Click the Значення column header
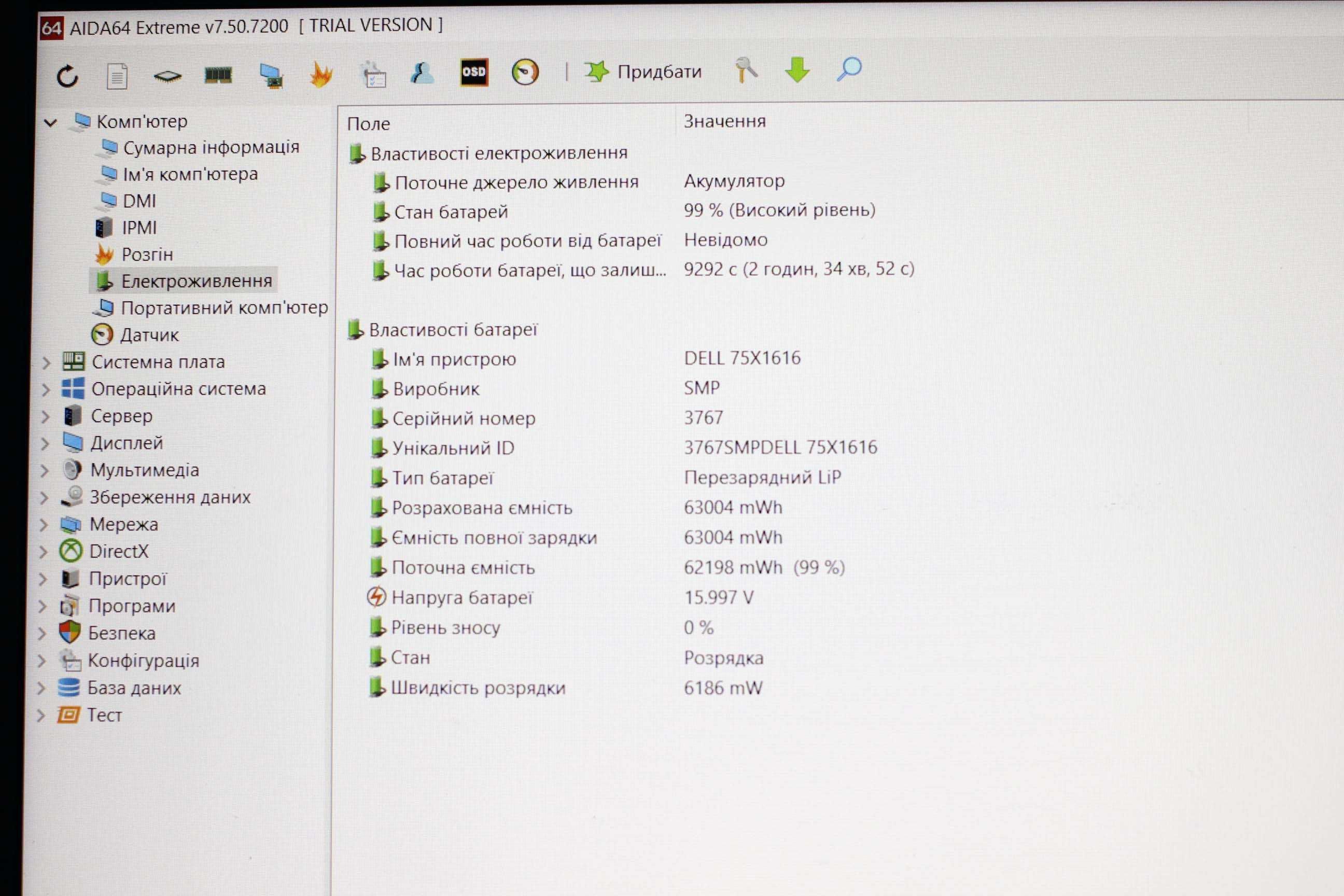Image resolution: width=1344 pixels, height=896 pixels. (x=724, y=121)
